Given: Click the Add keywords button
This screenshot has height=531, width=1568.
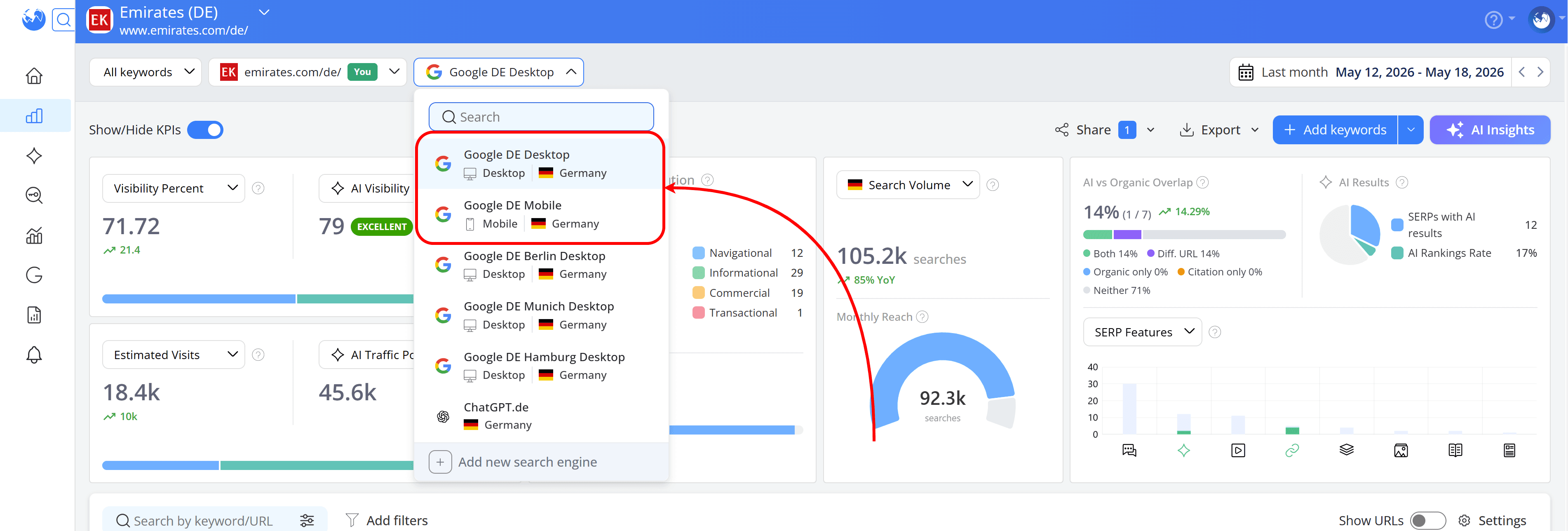Looking at the screenshot, I should tap(1334, 130).
